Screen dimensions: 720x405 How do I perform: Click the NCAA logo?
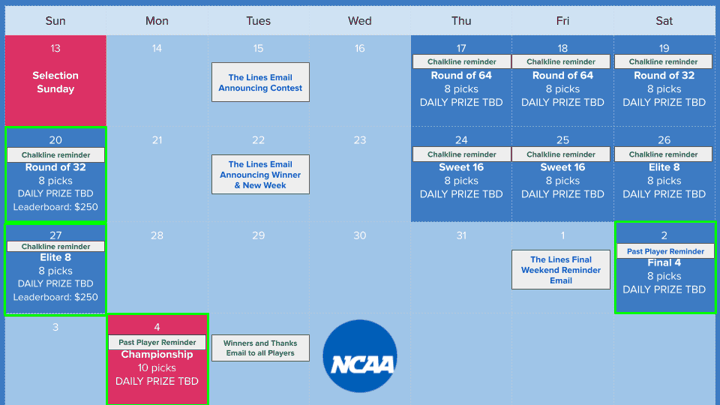click(x=360, y=356)
